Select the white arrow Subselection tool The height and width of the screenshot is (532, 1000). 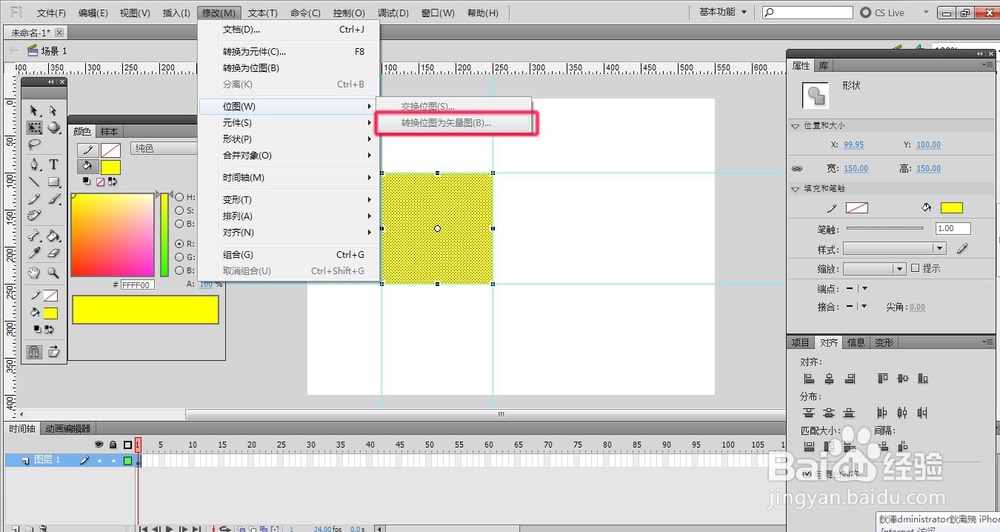(54, 110)
